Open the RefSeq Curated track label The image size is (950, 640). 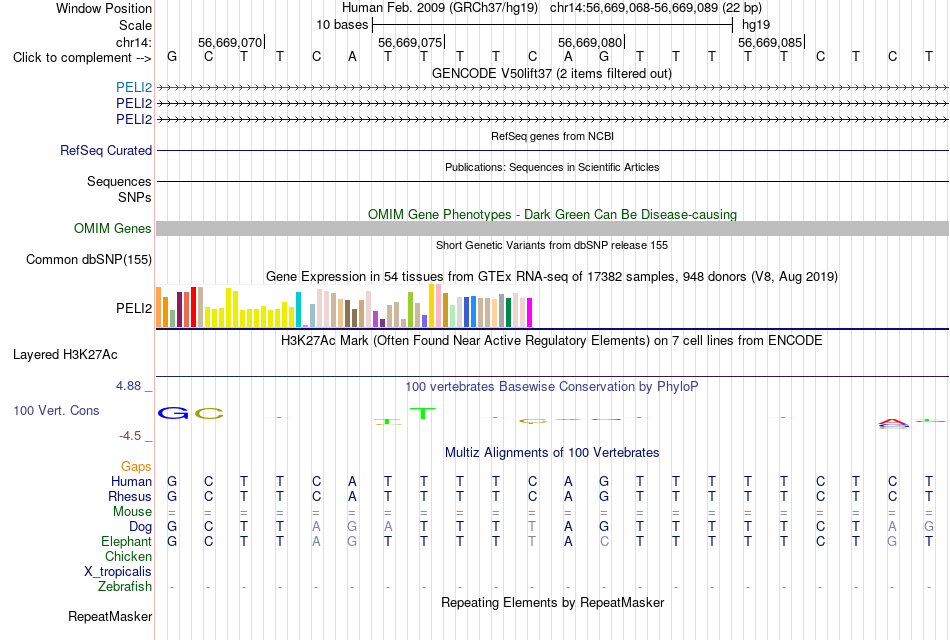pyautogui.click(x=106, y=150)
